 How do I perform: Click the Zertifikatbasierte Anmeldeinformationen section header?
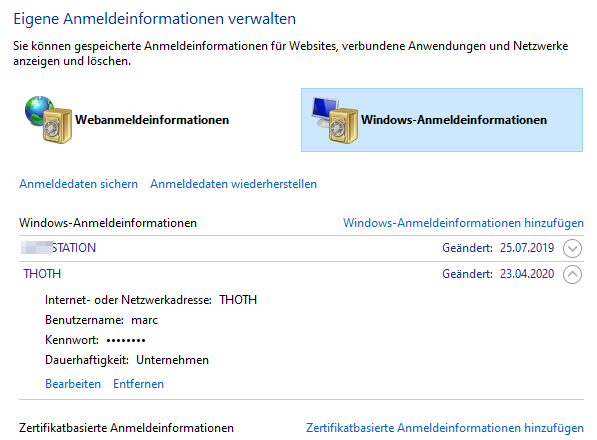(126, 428)
